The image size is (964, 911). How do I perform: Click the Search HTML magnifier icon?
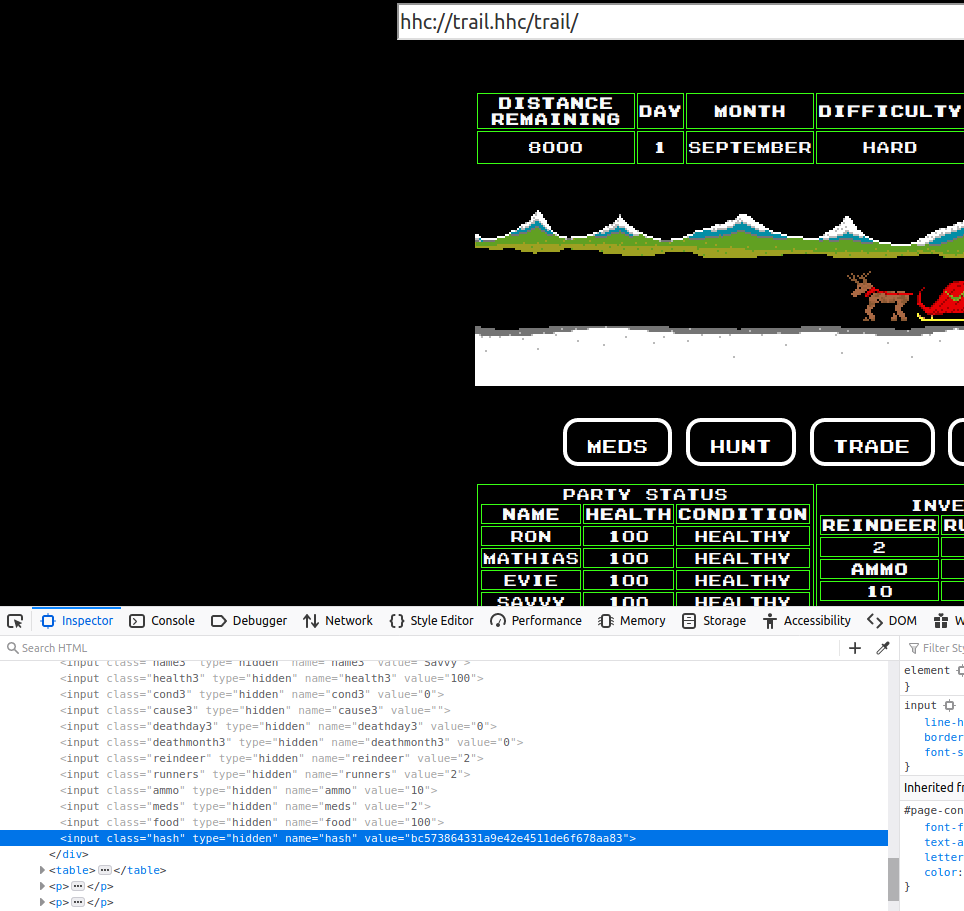[x=12, y=648]
